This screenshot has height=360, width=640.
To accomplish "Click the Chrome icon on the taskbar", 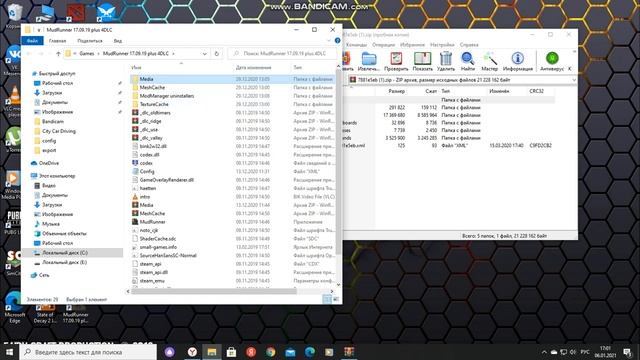I will click(x=271, y=351).
